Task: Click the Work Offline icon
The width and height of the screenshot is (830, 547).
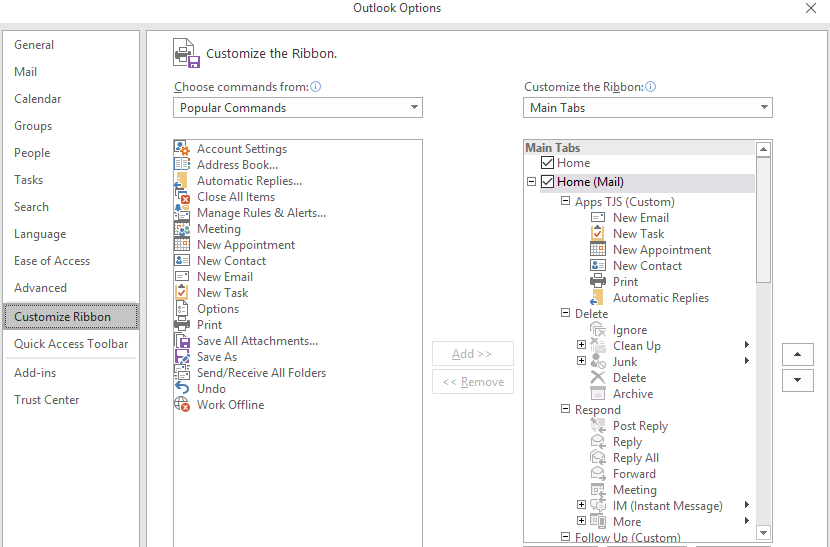Action: coord(182,405)
